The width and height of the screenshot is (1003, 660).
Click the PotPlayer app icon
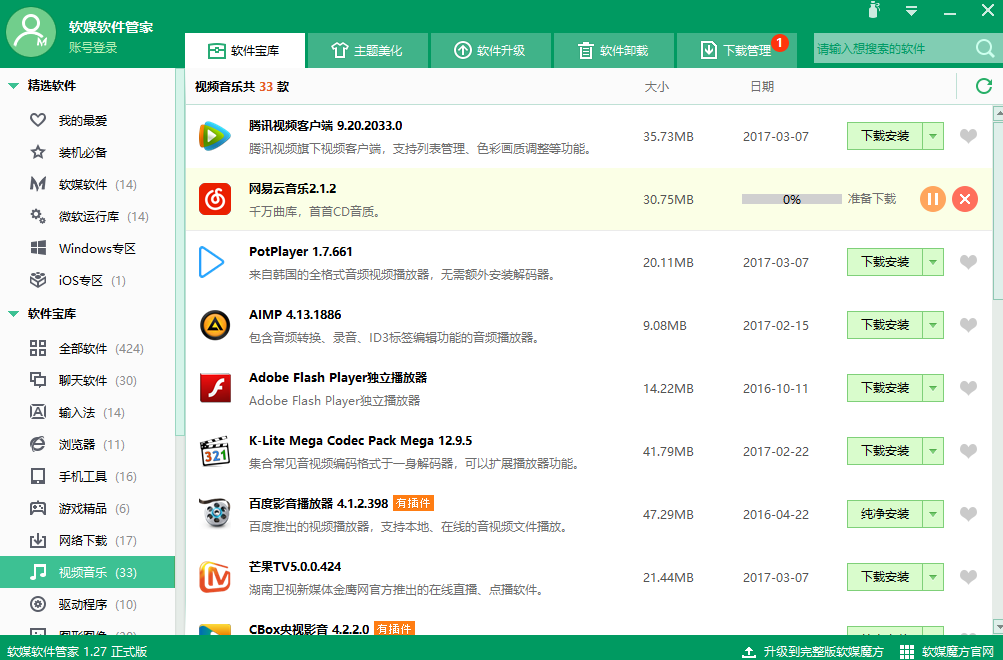pos(212,262)
